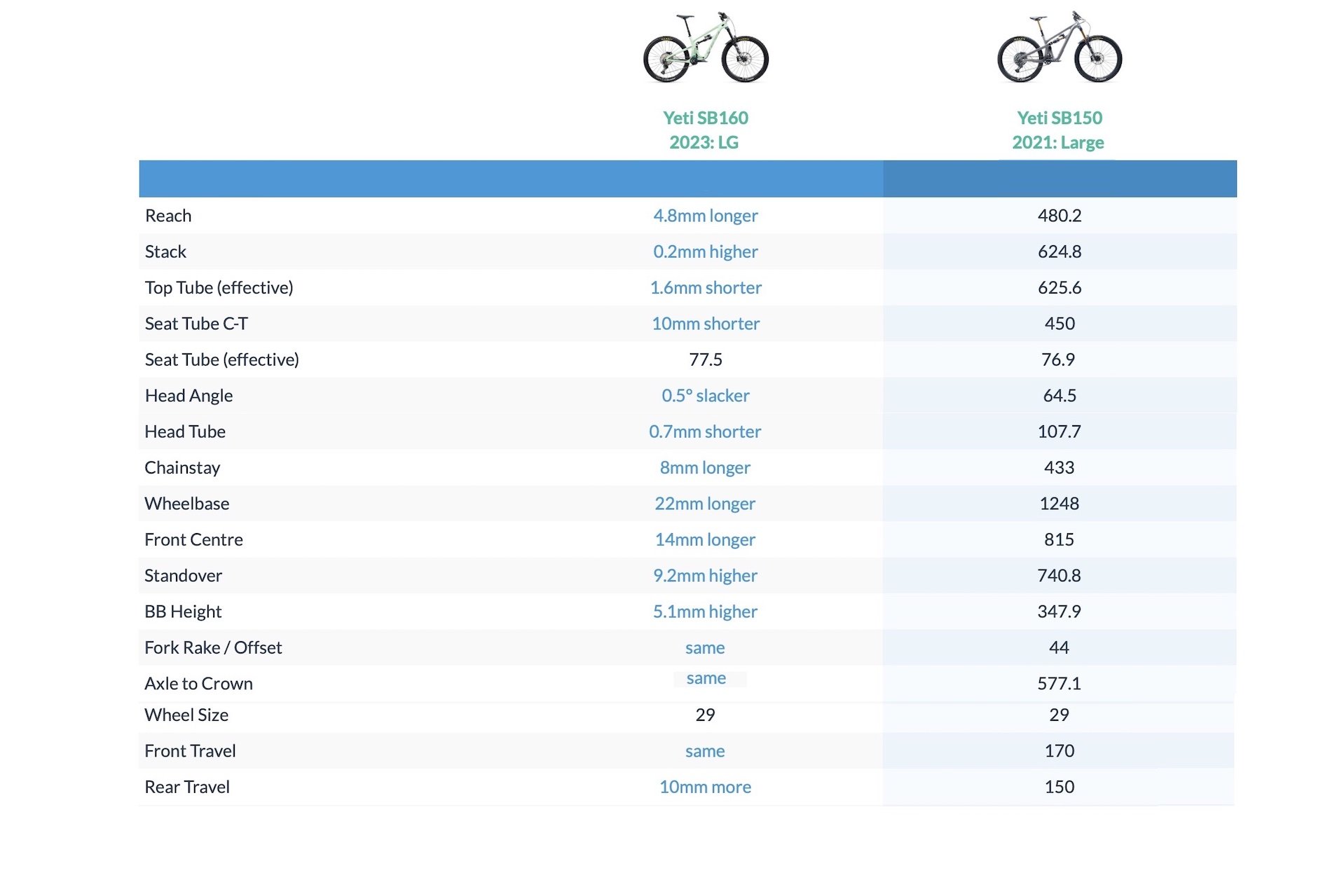This screenshot has height=896, width=1344.
Task: Click the '10mm shorter' seat tube value
Action: click(x=706, y=324)
